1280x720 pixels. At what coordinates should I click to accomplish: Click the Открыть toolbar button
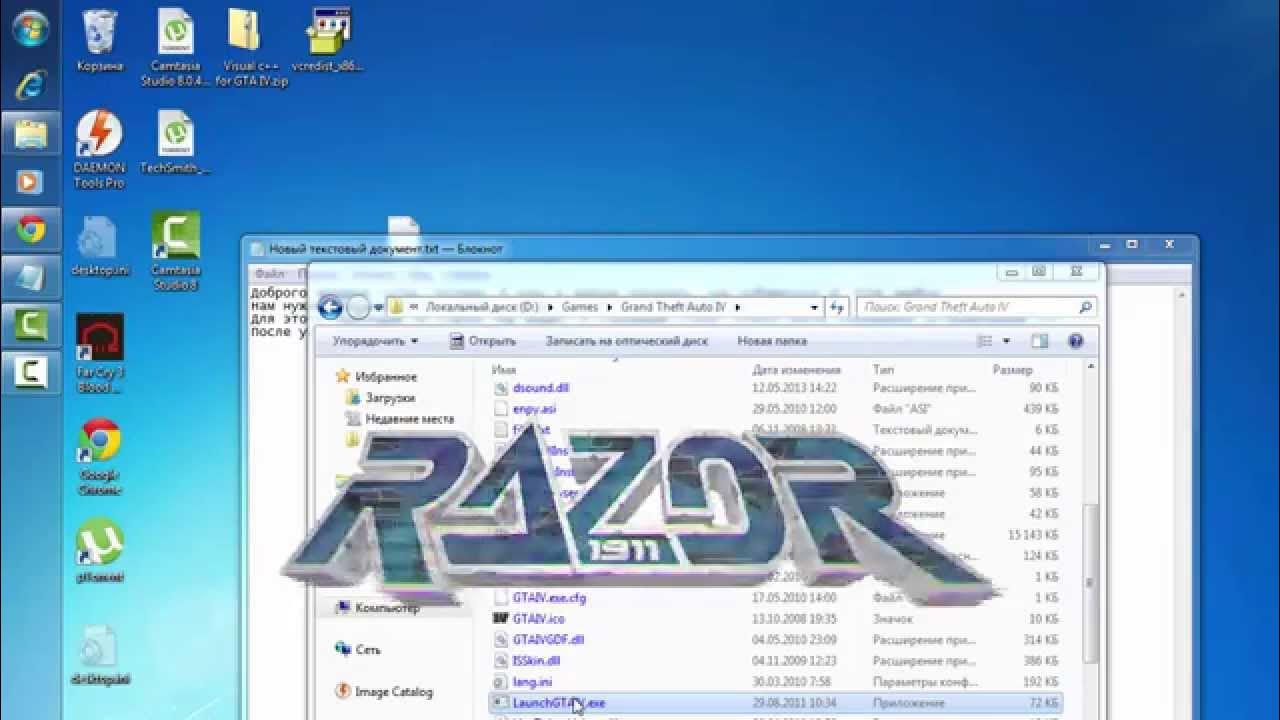(x=483, y=341)
